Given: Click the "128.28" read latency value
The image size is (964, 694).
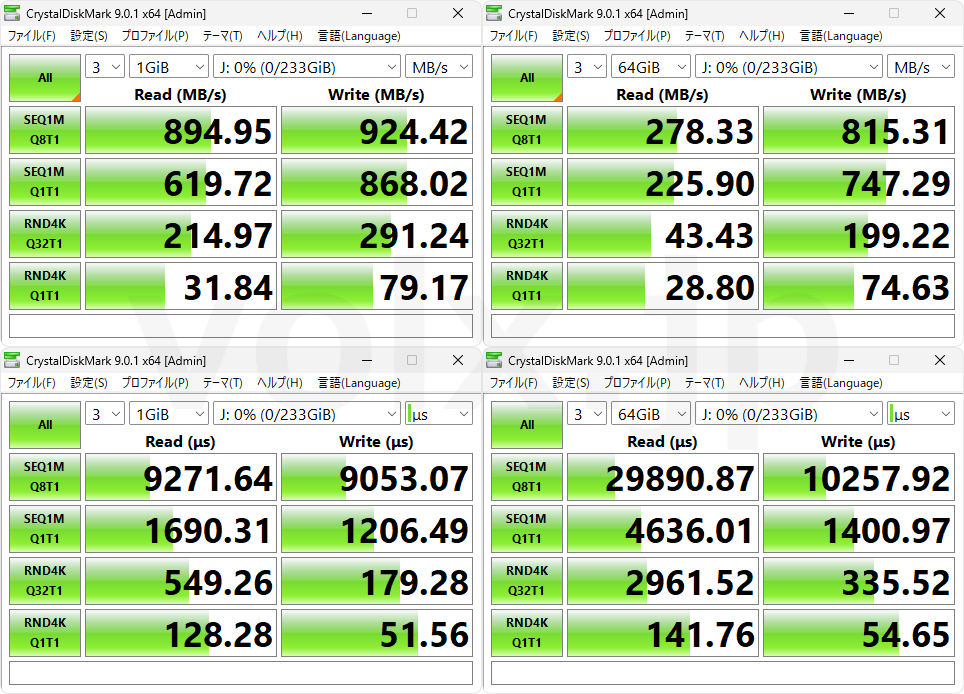Looking at the screenshot, I should click(181, 633).
